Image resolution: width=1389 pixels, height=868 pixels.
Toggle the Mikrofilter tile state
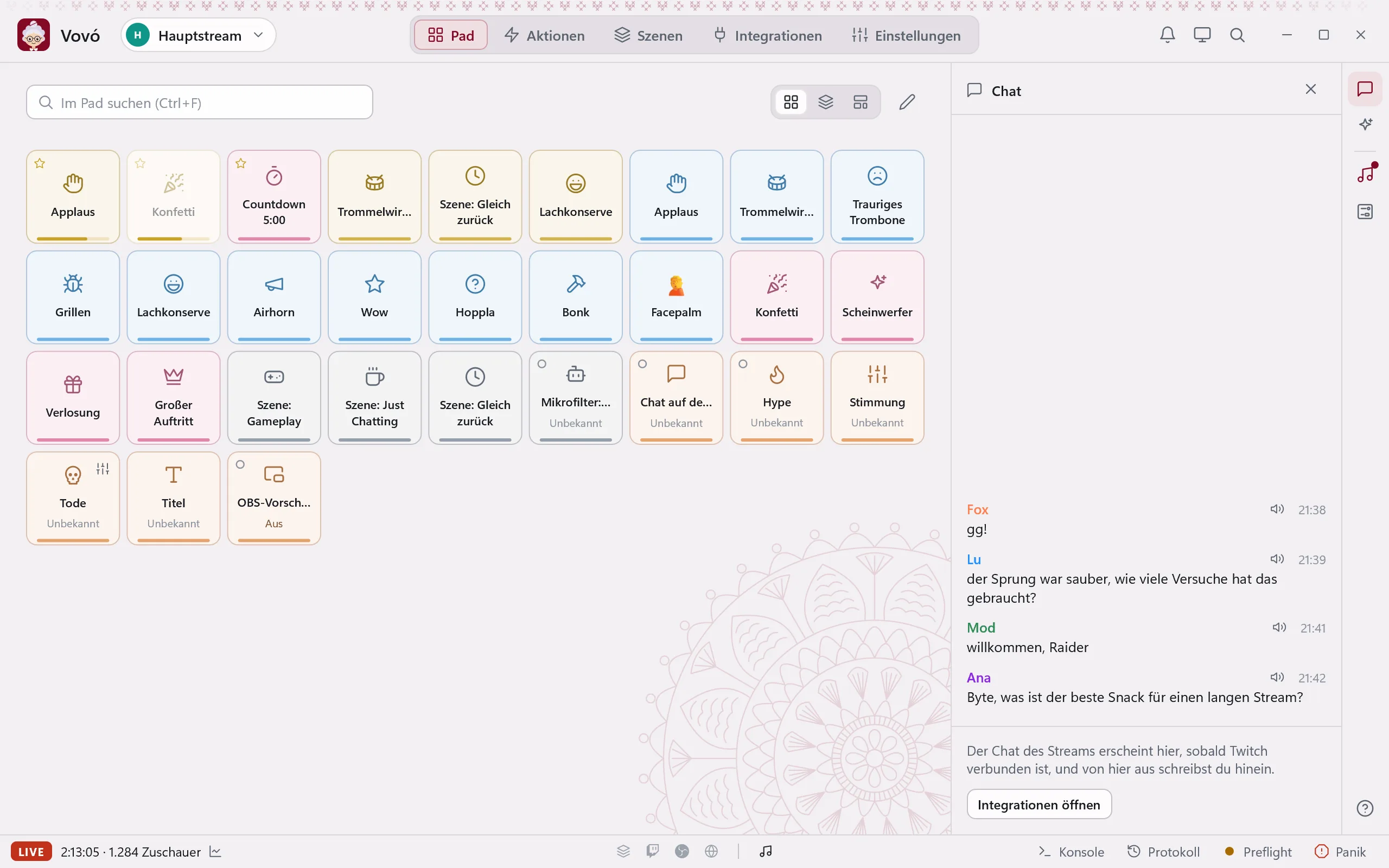576,398
